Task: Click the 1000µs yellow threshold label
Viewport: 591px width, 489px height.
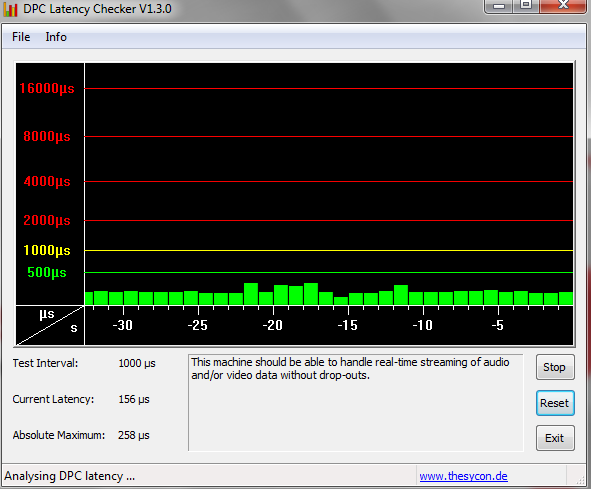Action: (47, 250)
